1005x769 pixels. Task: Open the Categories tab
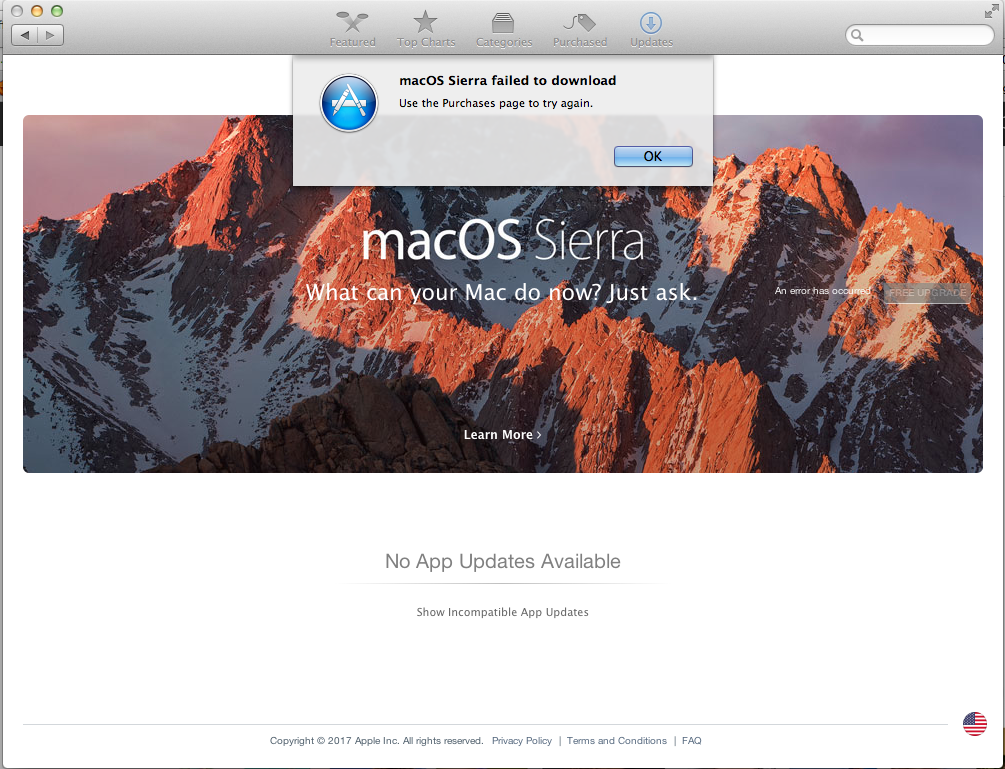pyautogui.click(x=504, y=30)
